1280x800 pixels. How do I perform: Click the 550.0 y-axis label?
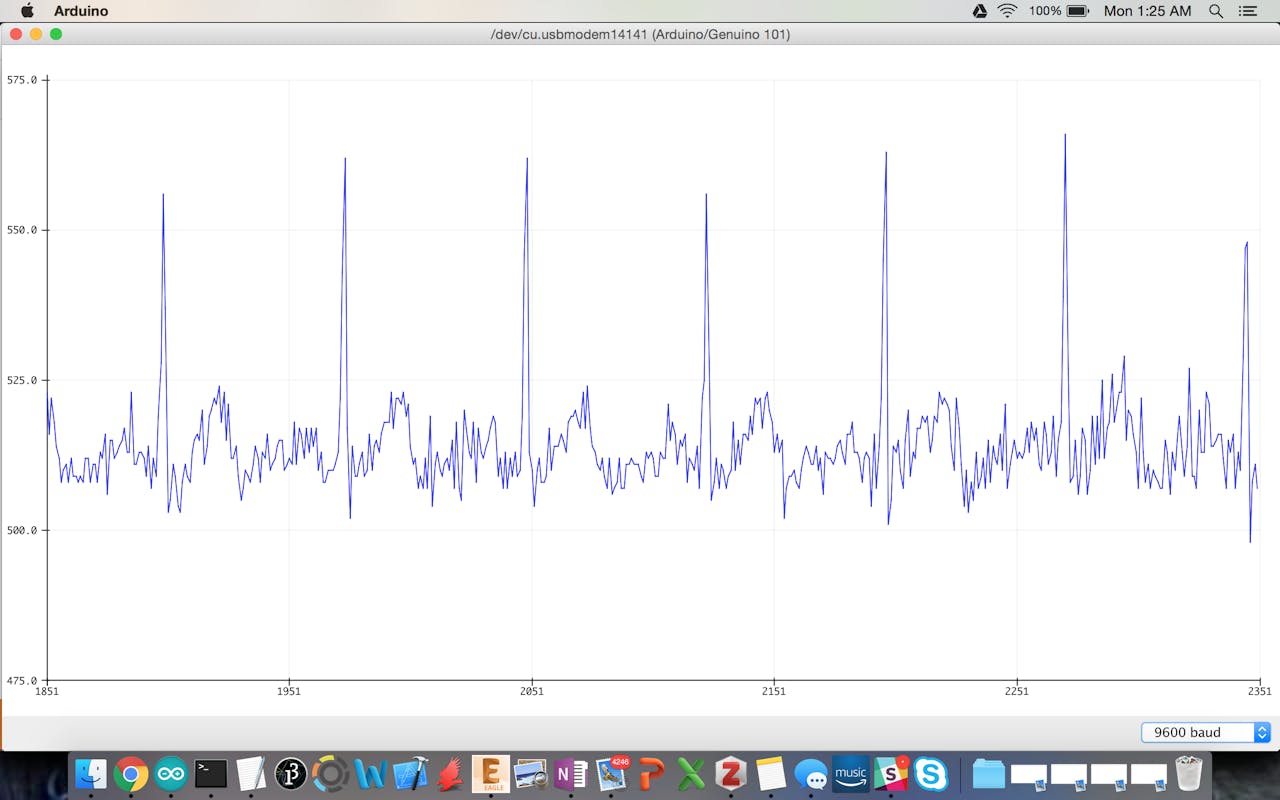pos(22,230)
